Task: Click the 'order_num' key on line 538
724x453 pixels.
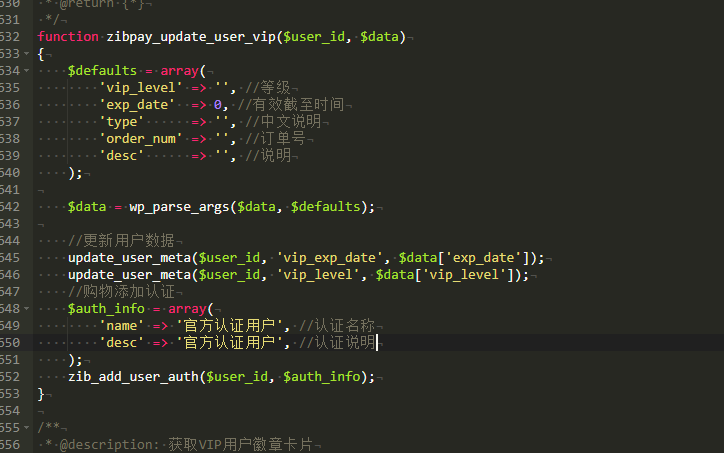Action: 141,139
